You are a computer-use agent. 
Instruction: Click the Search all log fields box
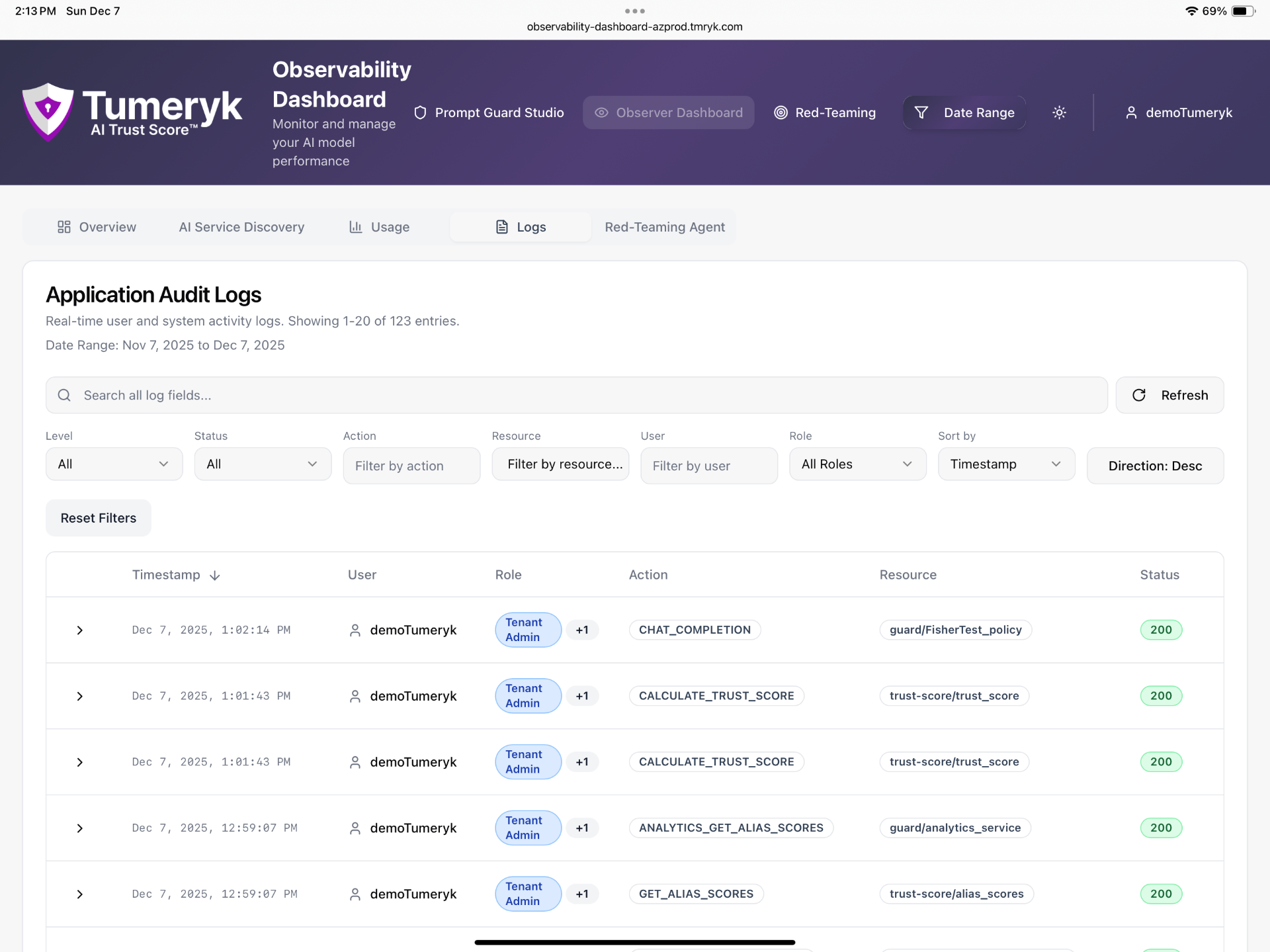(x=576, y=395)
